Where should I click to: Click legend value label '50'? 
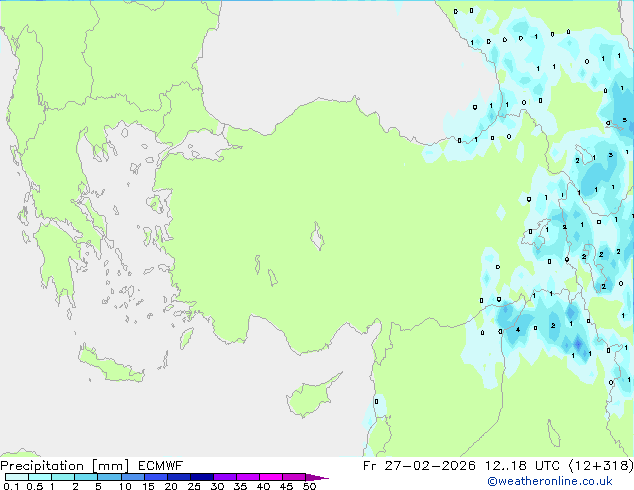click(x=310, y=486)
